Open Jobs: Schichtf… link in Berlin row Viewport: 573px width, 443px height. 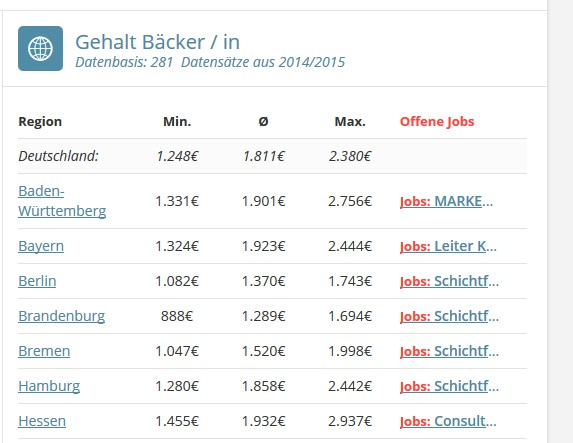[x=449, y=281]
